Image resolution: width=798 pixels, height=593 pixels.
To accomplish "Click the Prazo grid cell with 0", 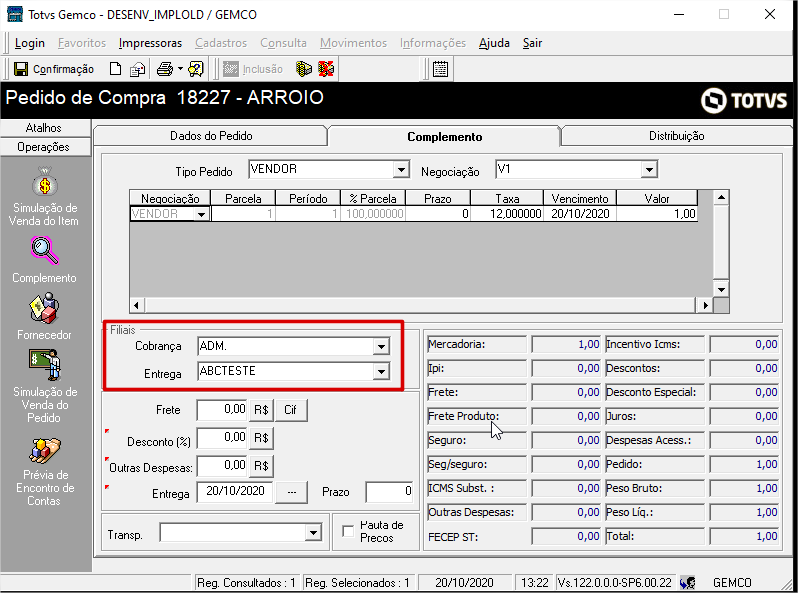I will [x=438, y=214].
